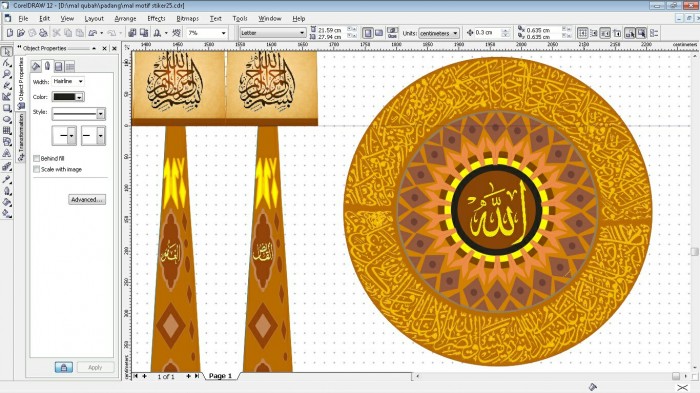Select the Text tool

(7, 153)
